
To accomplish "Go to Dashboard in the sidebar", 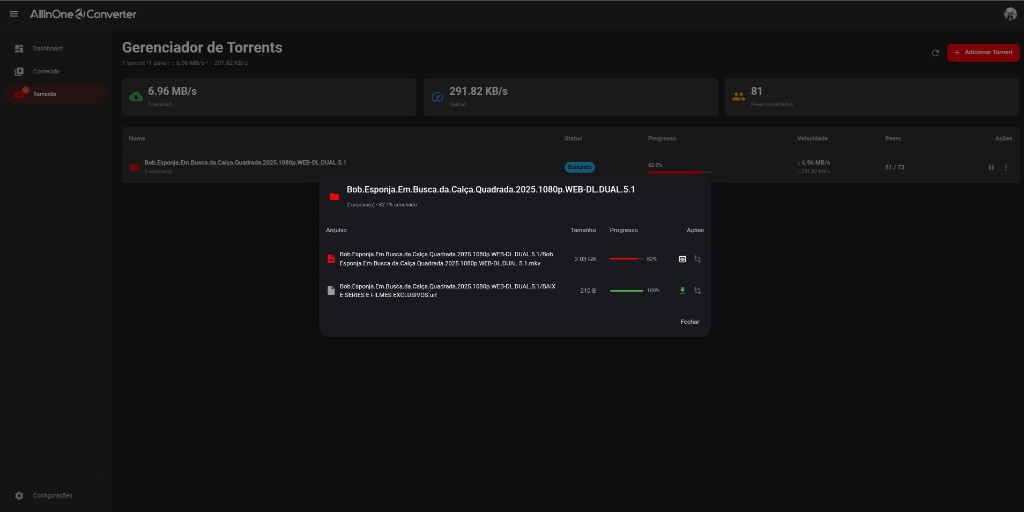I will point(47,48).
